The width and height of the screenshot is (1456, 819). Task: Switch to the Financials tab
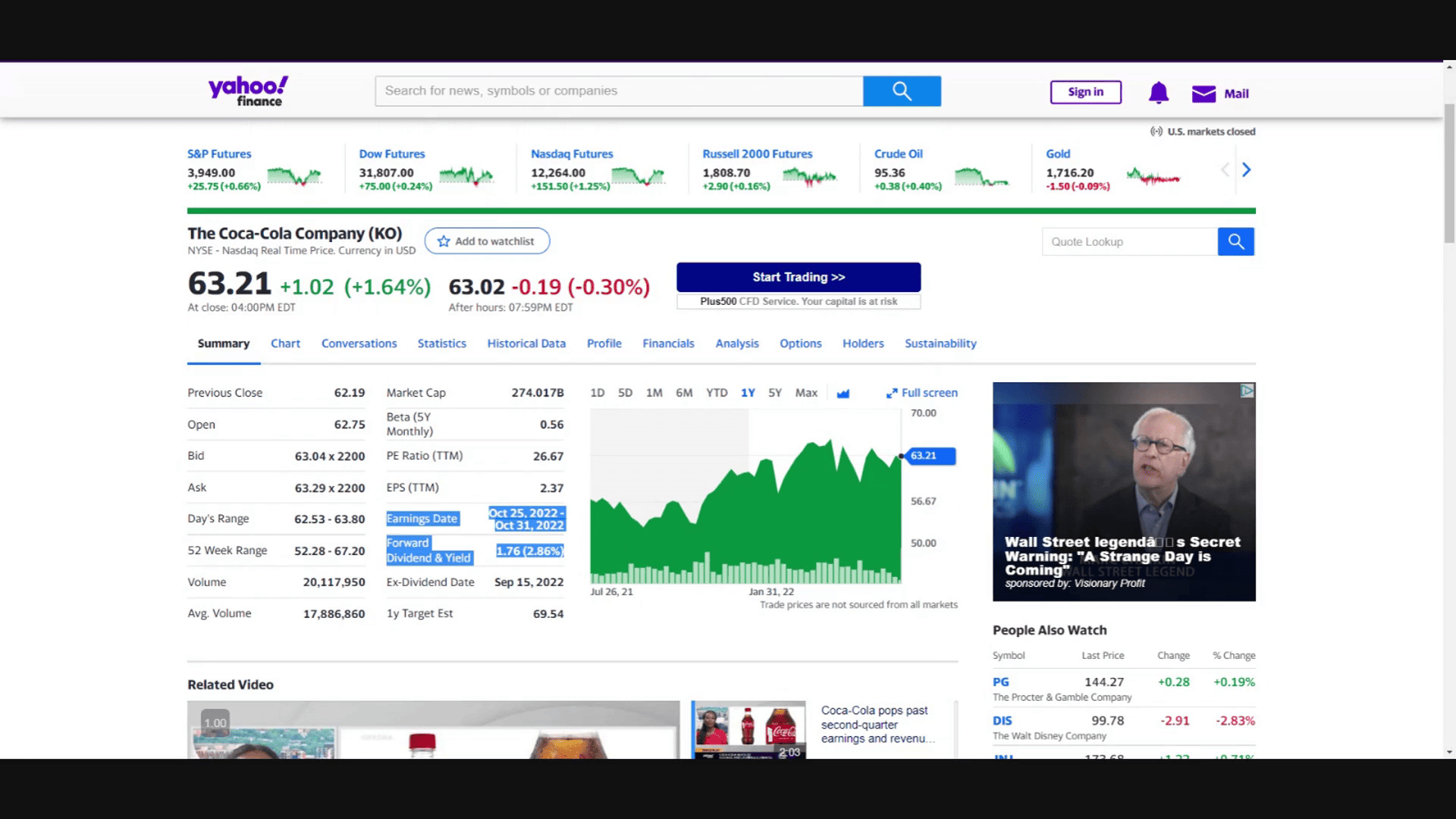668,344
